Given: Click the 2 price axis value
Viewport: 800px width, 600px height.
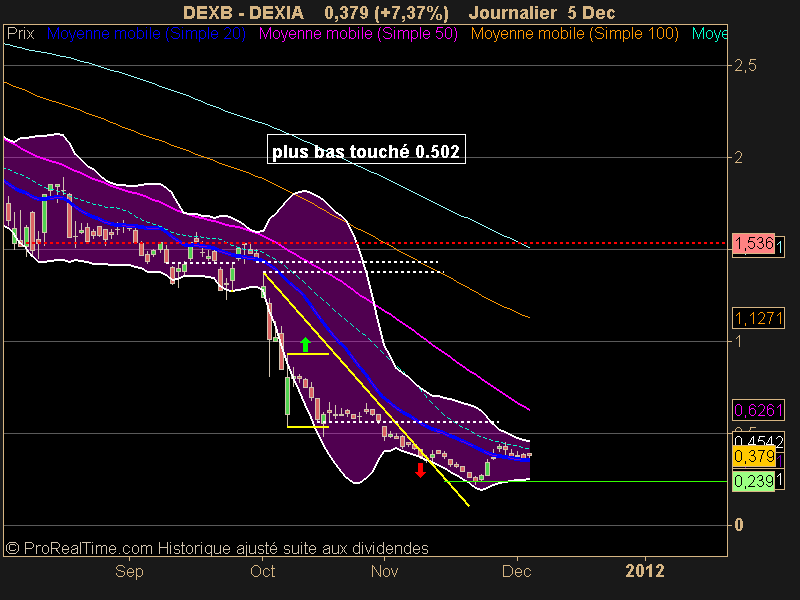Looking at the screenshot, I should pyautogui.click(x=738, y=158).
